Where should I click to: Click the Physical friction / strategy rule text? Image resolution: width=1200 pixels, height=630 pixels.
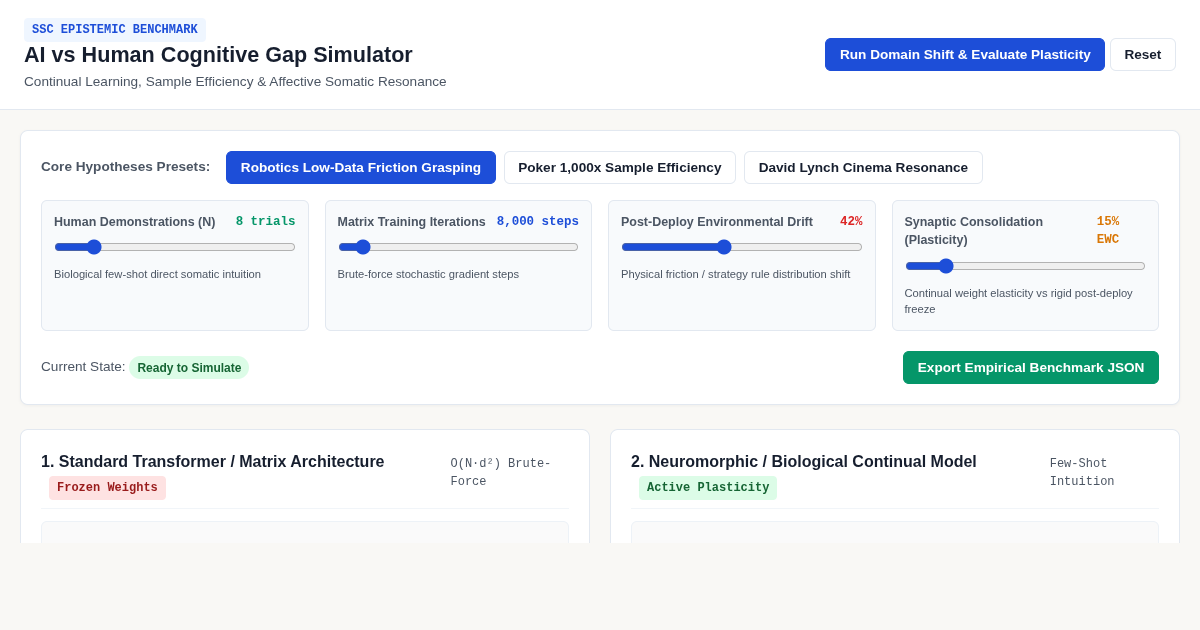736,274
